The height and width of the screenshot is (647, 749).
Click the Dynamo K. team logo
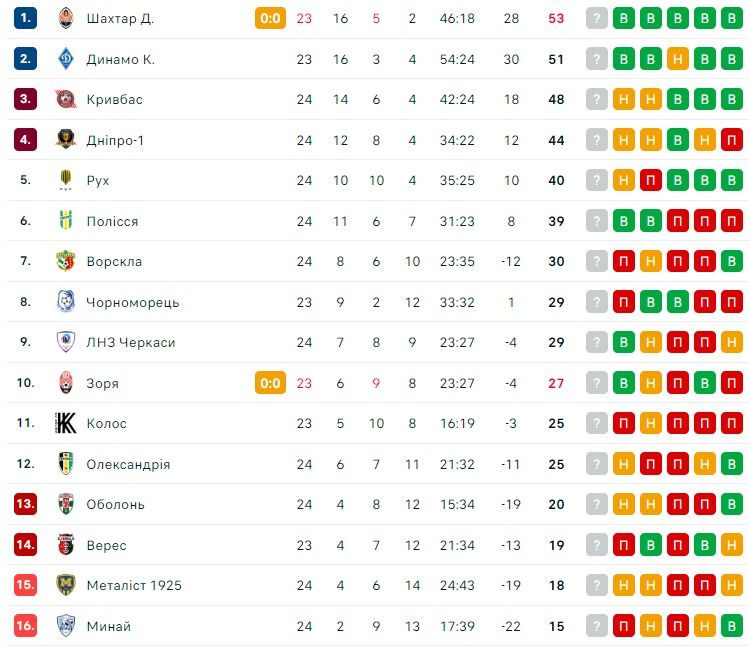(x=66, y=59)
